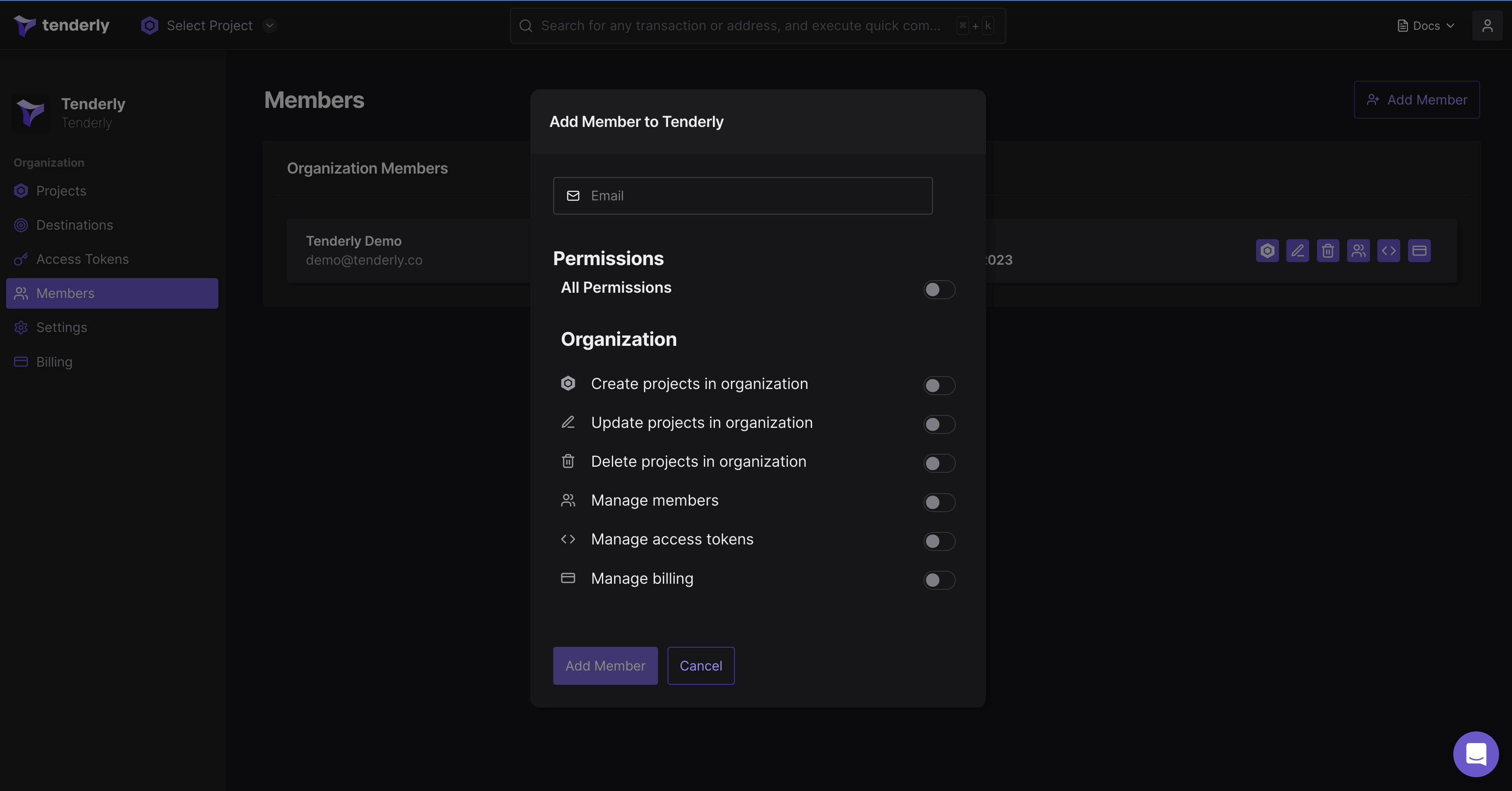Click pencil icon beside Update projects
The height and width of the screenshot is (791, 1512).
tap(568, 422)
